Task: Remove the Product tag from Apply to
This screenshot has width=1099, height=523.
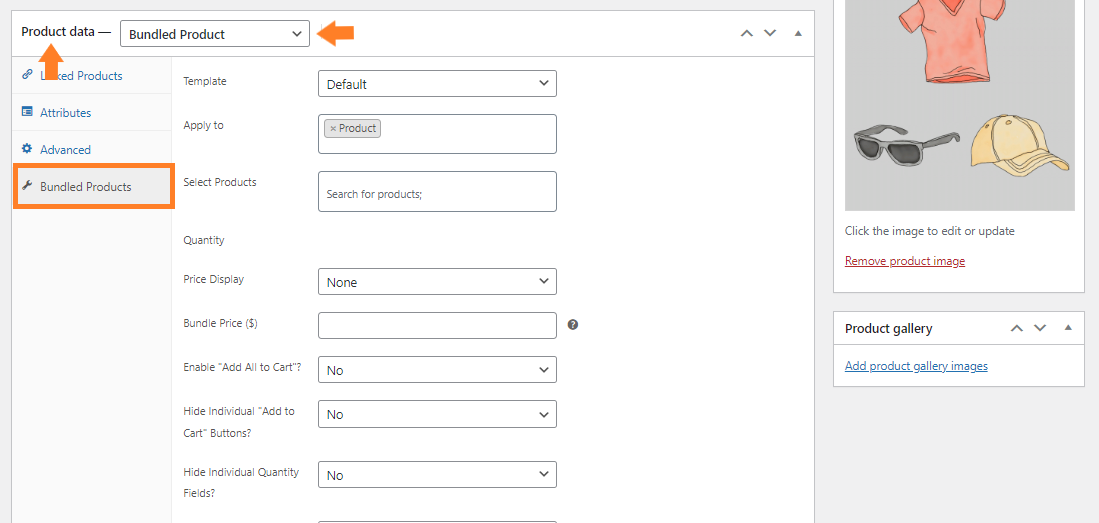Action: pos(333,128)
